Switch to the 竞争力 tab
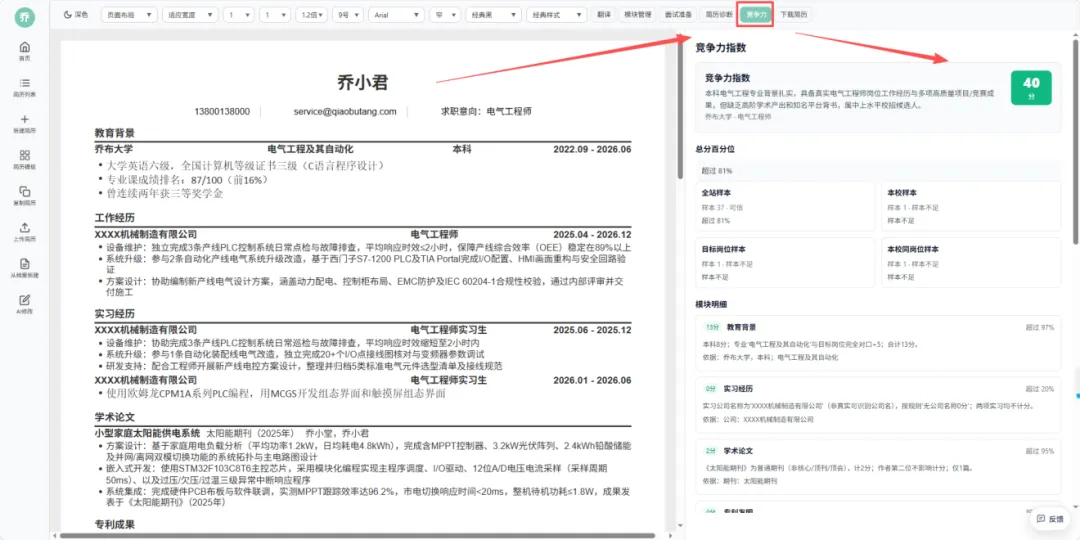This screenshot has width=1080, height=540. click(756, 14)
